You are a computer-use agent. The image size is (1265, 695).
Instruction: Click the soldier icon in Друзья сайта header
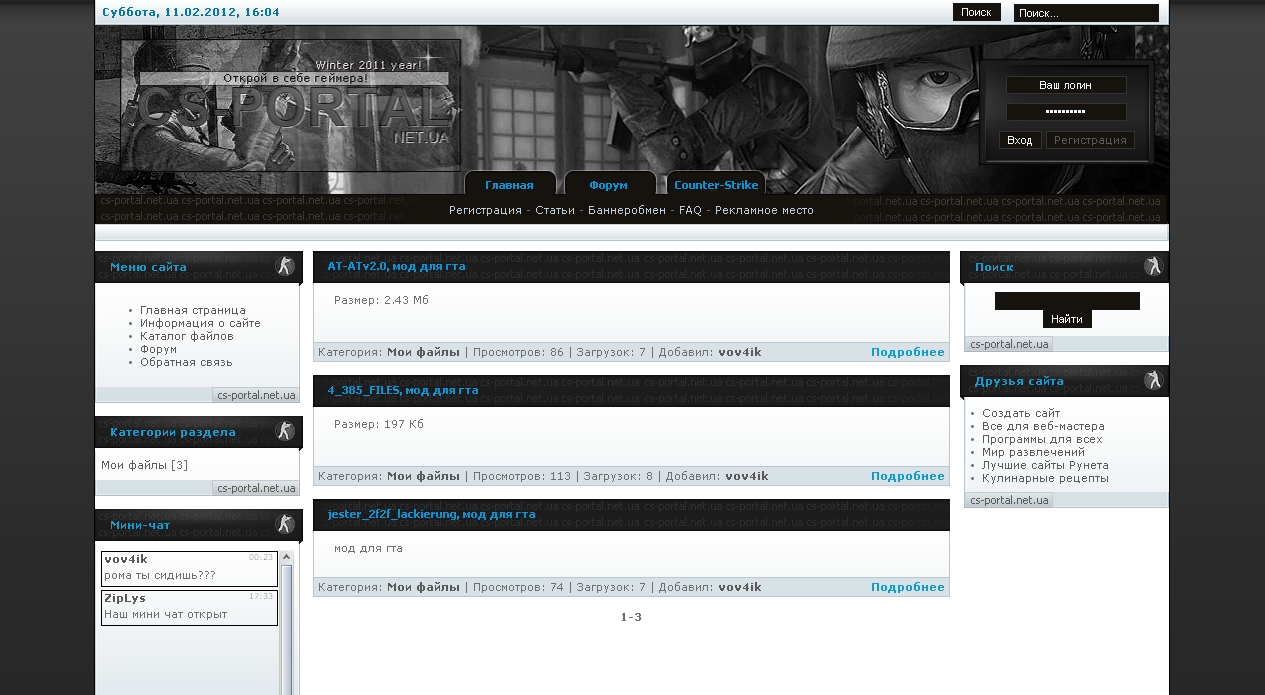point(1155,380)
